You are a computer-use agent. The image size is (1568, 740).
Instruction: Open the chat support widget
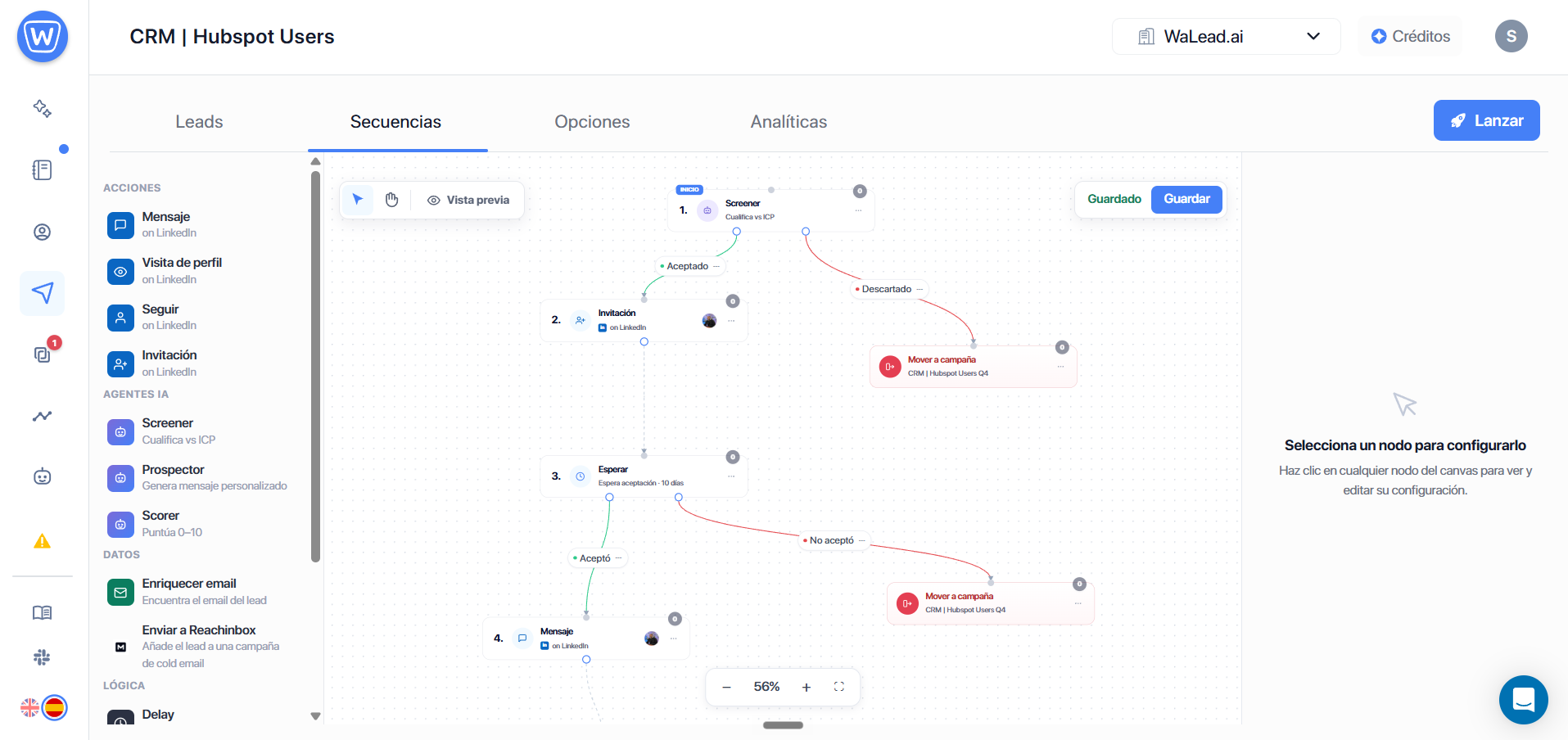click(x=1524, y=700)
